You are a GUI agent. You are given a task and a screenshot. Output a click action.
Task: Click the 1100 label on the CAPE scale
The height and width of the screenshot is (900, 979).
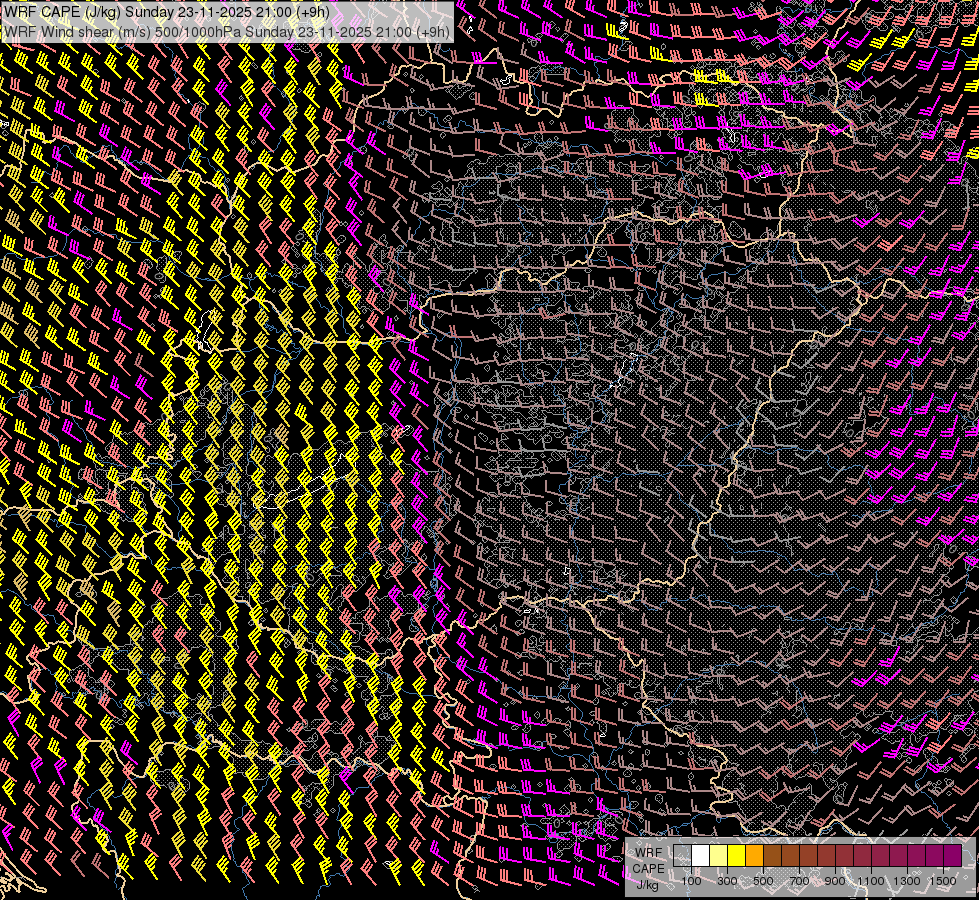point(871,880)
